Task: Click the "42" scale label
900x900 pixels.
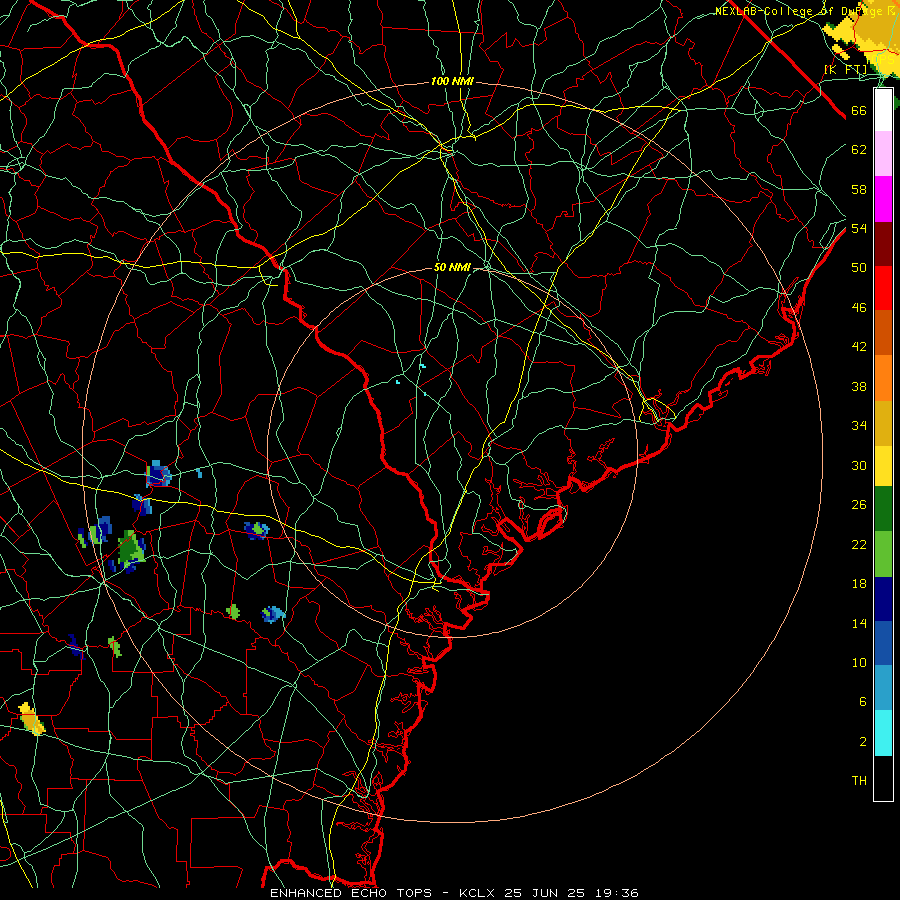Action: pos(859,347)
